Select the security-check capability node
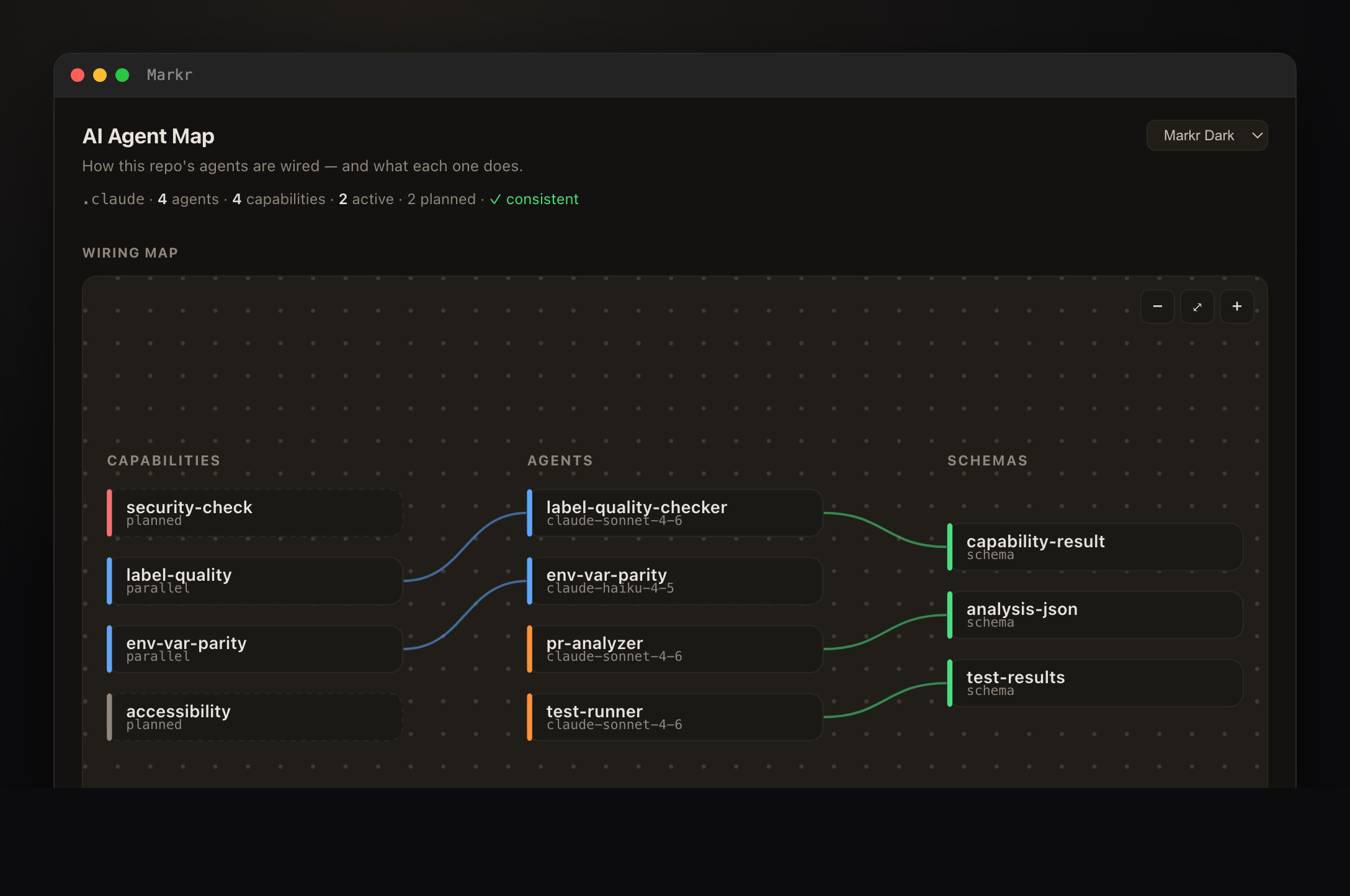 pyautogui.click(x=255, y=513)
